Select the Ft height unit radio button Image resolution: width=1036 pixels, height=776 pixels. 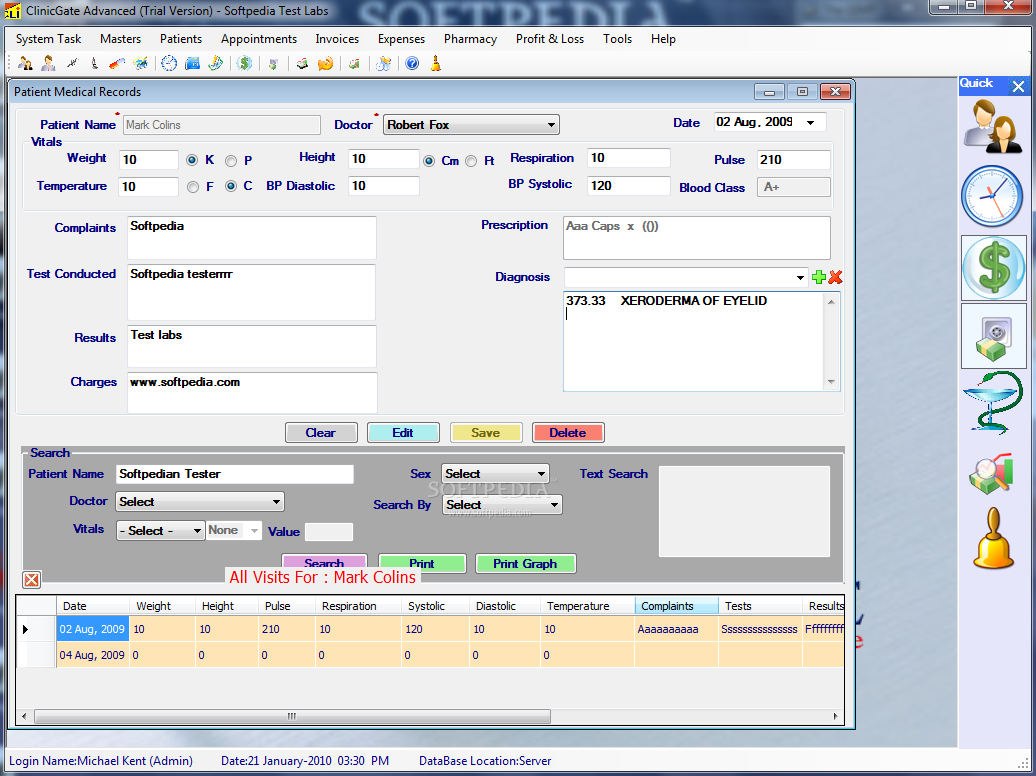point(470,161)
